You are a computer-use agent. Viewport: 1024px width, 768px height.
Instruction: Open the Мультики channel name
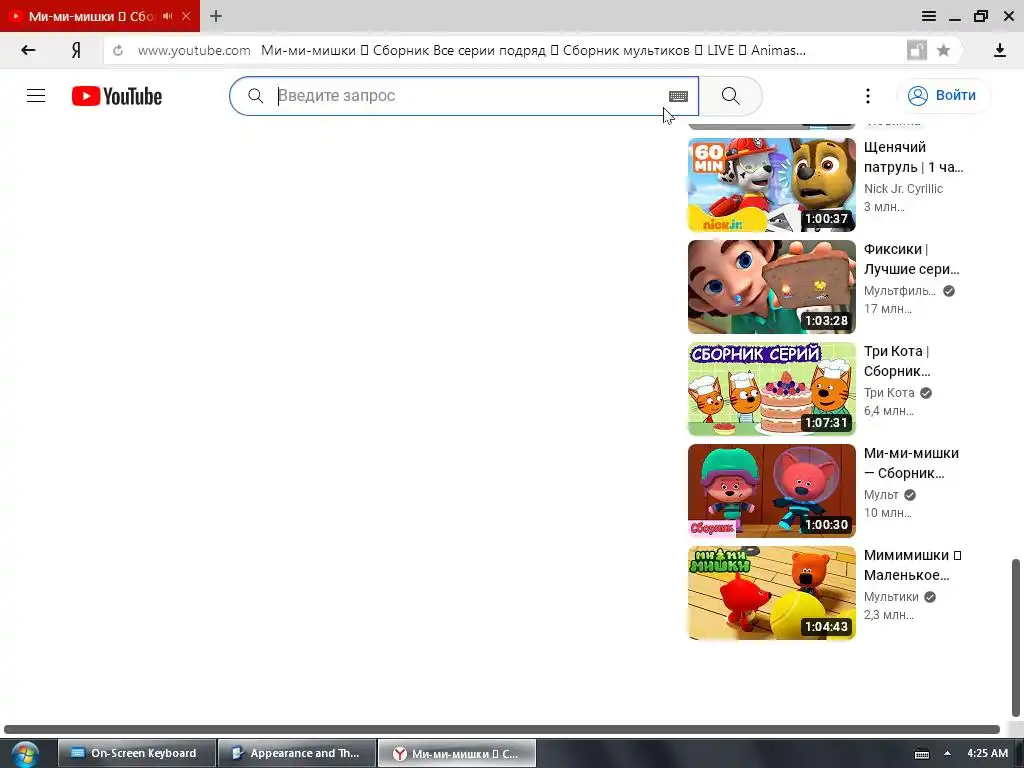(x=891, y=596)
